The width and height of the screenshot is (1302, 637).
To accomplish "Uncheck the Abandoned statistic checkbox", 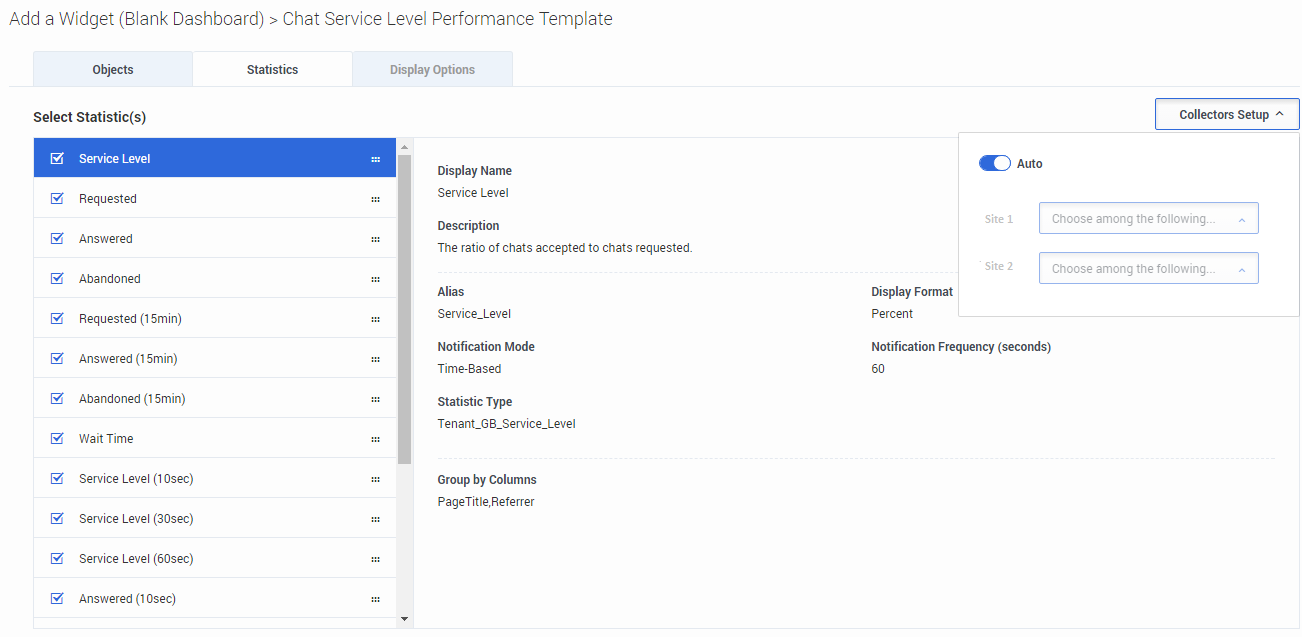I will tap(57, 278).
